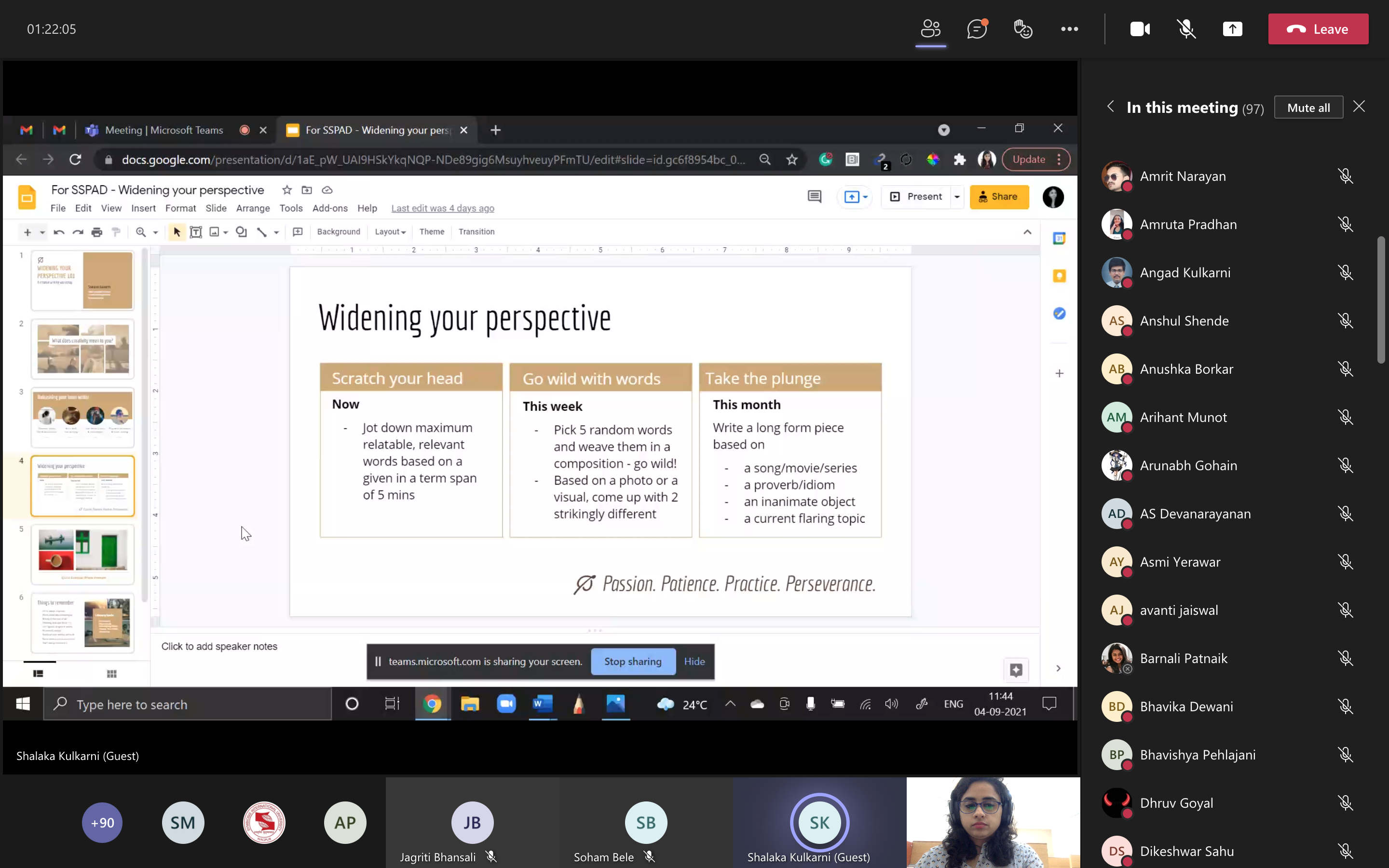Open the show participants icon
The image size is (1389, 868).
(930, 29)
